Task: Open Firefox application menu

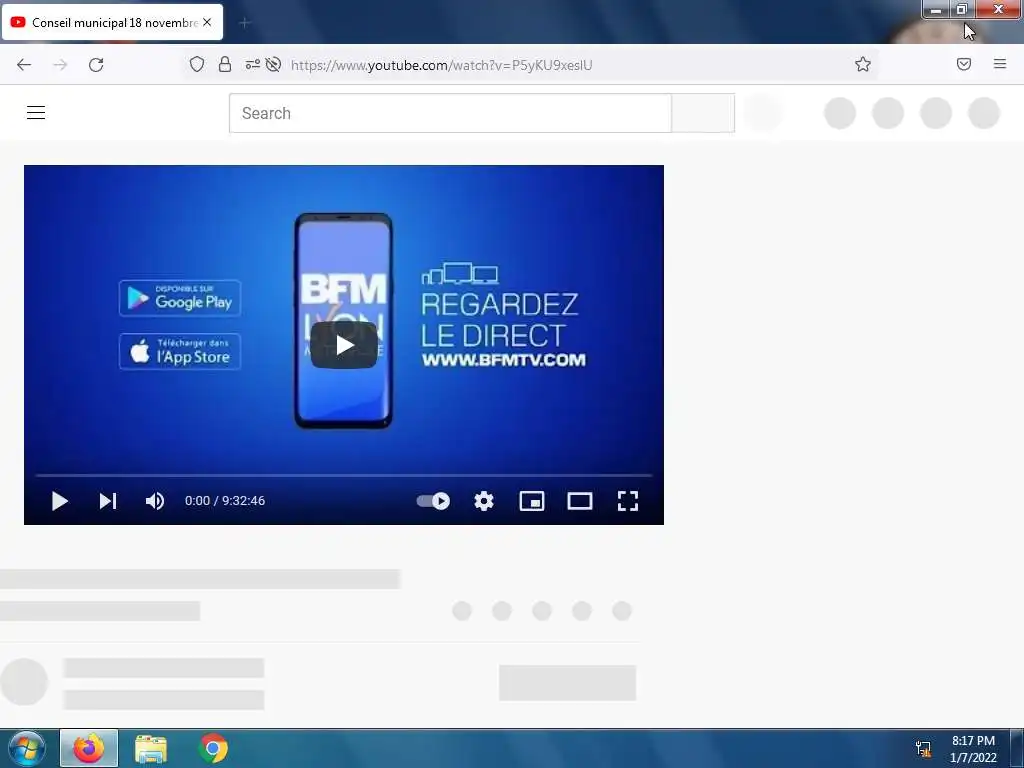Action: [x=1000, y=64]
